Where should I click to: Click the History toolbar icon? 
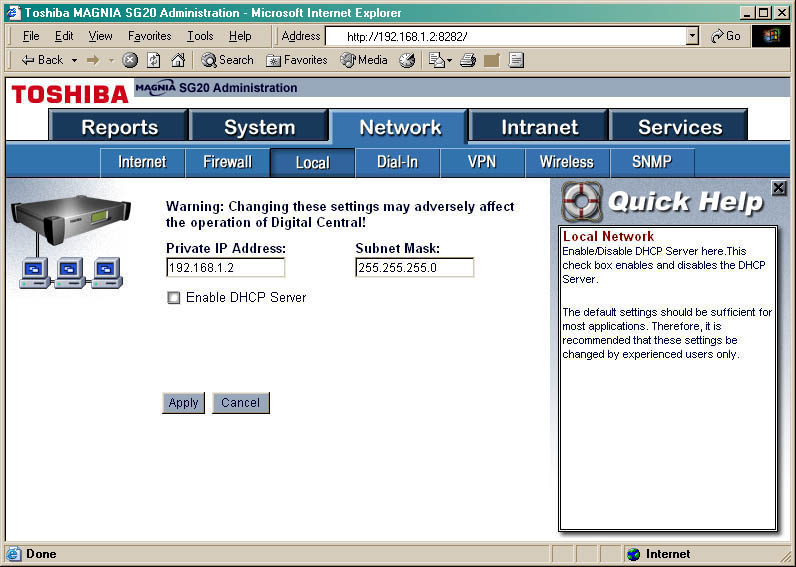pyautogui.click(x=407, y=60)
